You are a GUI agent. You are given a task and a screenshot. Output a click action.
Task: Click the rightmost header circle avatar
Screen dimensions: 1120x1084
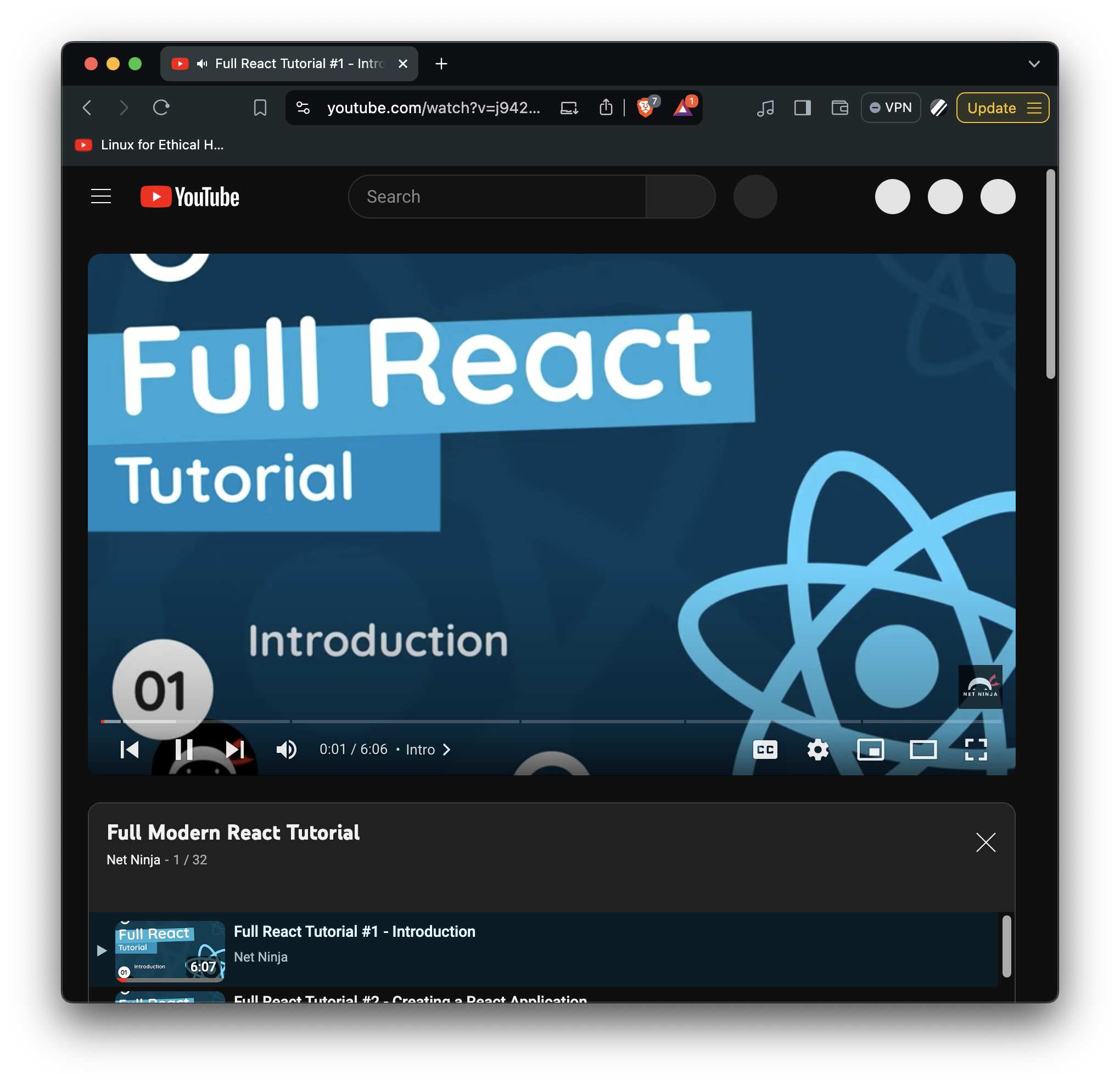click(998, 197)
